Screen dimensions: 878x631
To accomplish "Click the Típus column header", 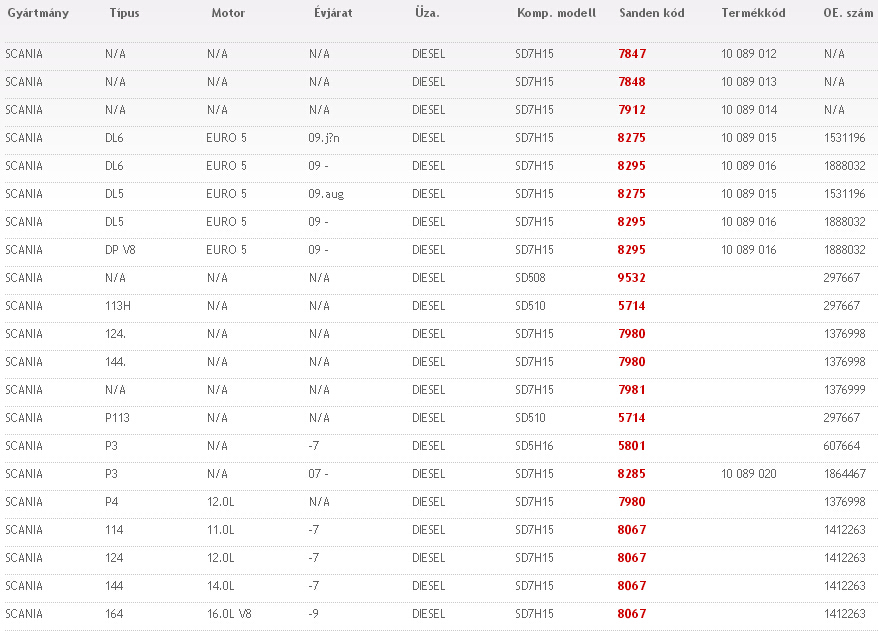I will 124,14.
